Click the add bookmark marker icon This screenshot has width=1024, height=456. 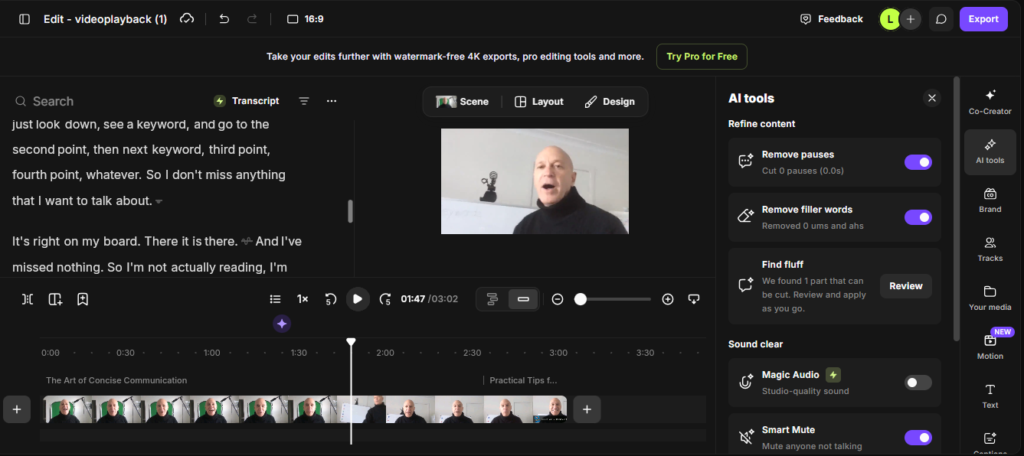coord(82,299)
